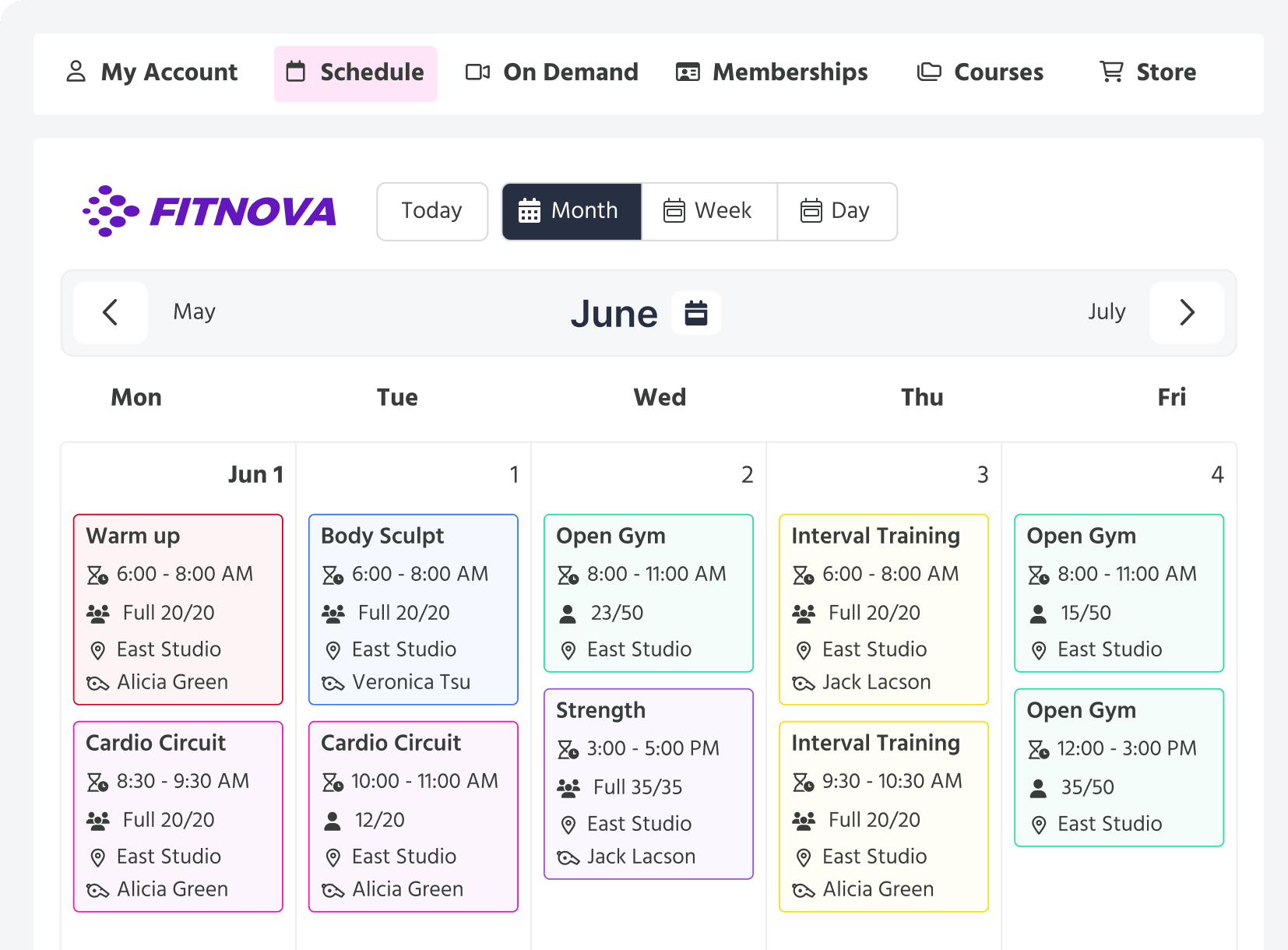This screenshot has height=950, width=1288.
Task: Switch to the On Demand tab
Action: coord(551,72)
